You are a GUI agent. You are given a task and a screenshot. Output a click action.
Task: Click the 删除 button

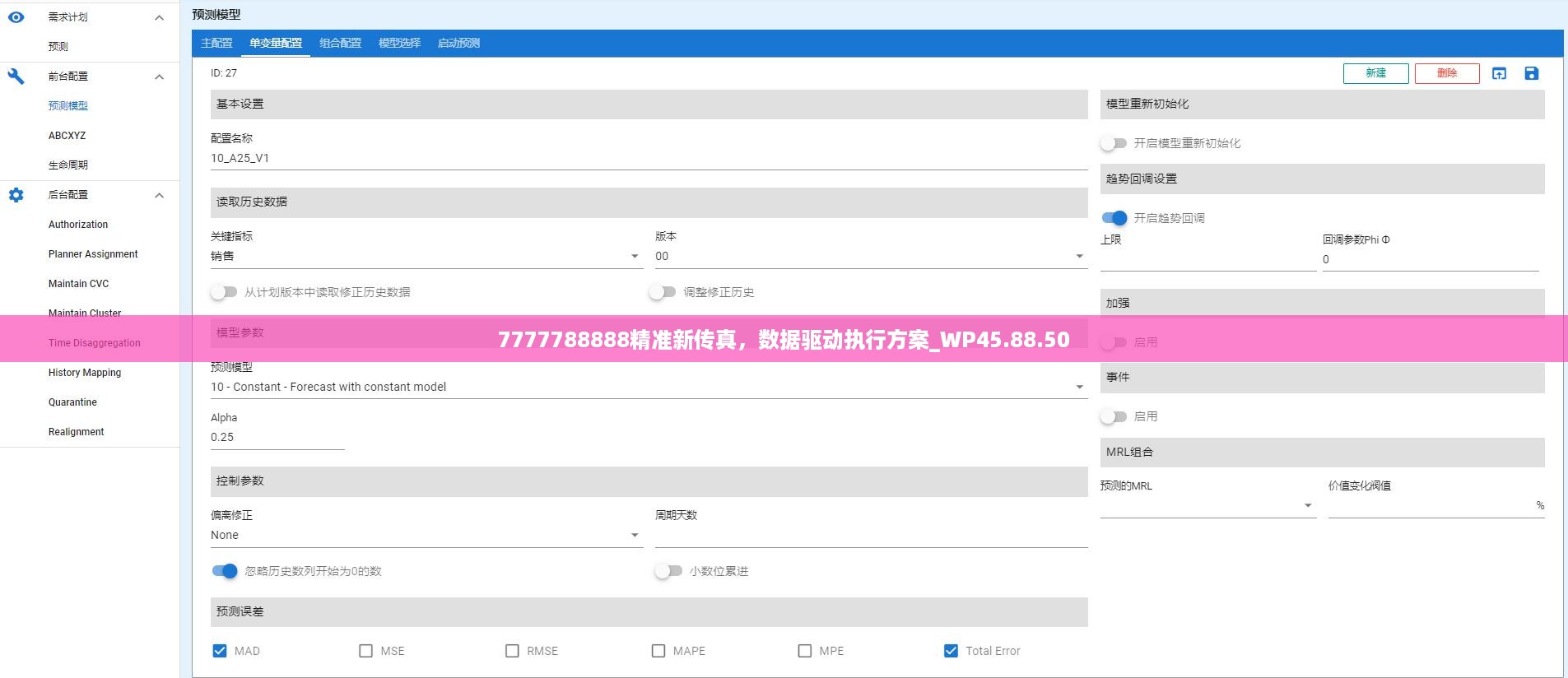pyautogui.click(x=1446, y=73)
